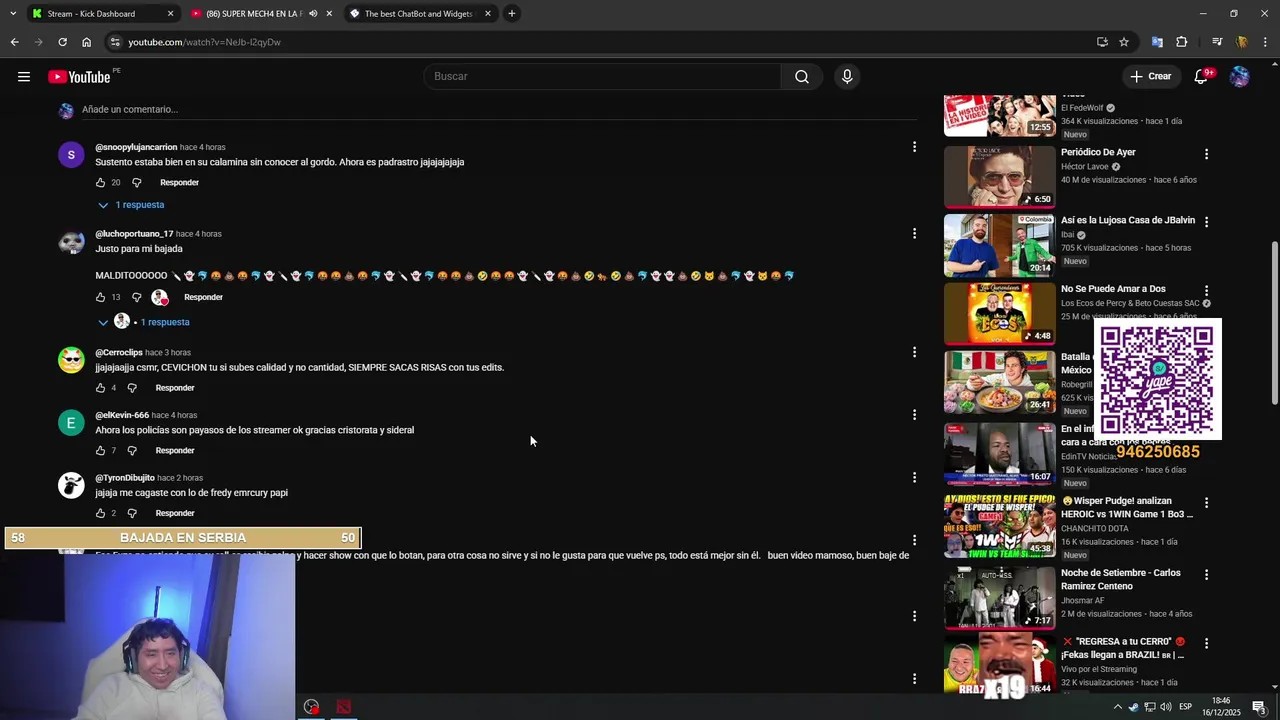Open a new browser tab
The image size is (1280, 720).
pos(511,14)
